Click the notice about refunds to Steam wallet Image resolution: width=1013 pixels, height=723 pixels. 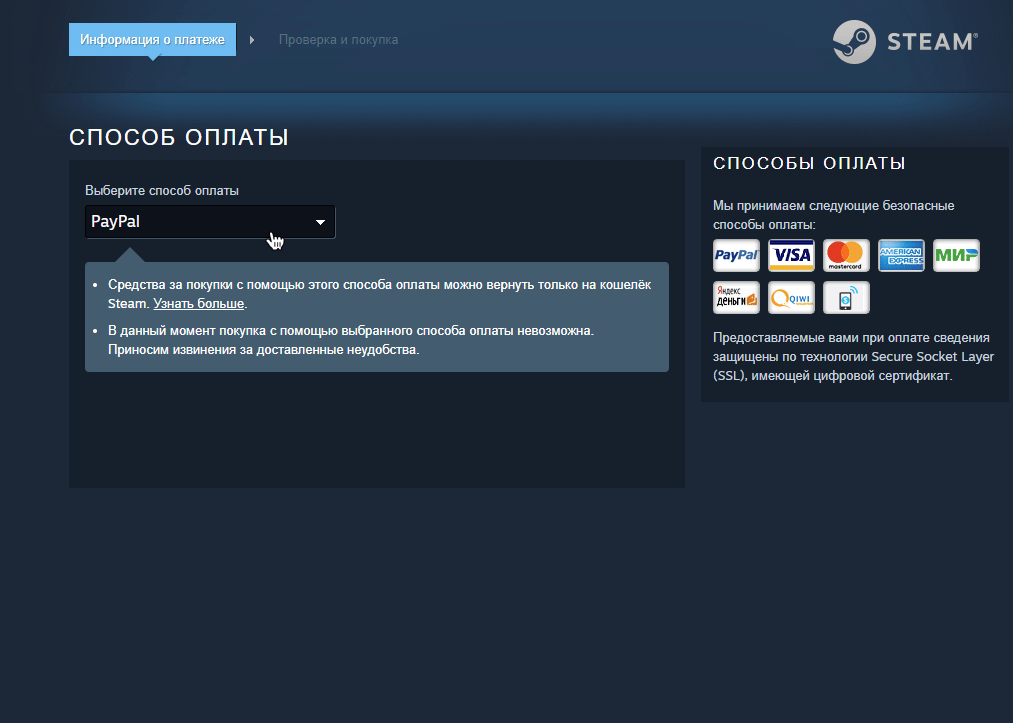tap(379, 294)
